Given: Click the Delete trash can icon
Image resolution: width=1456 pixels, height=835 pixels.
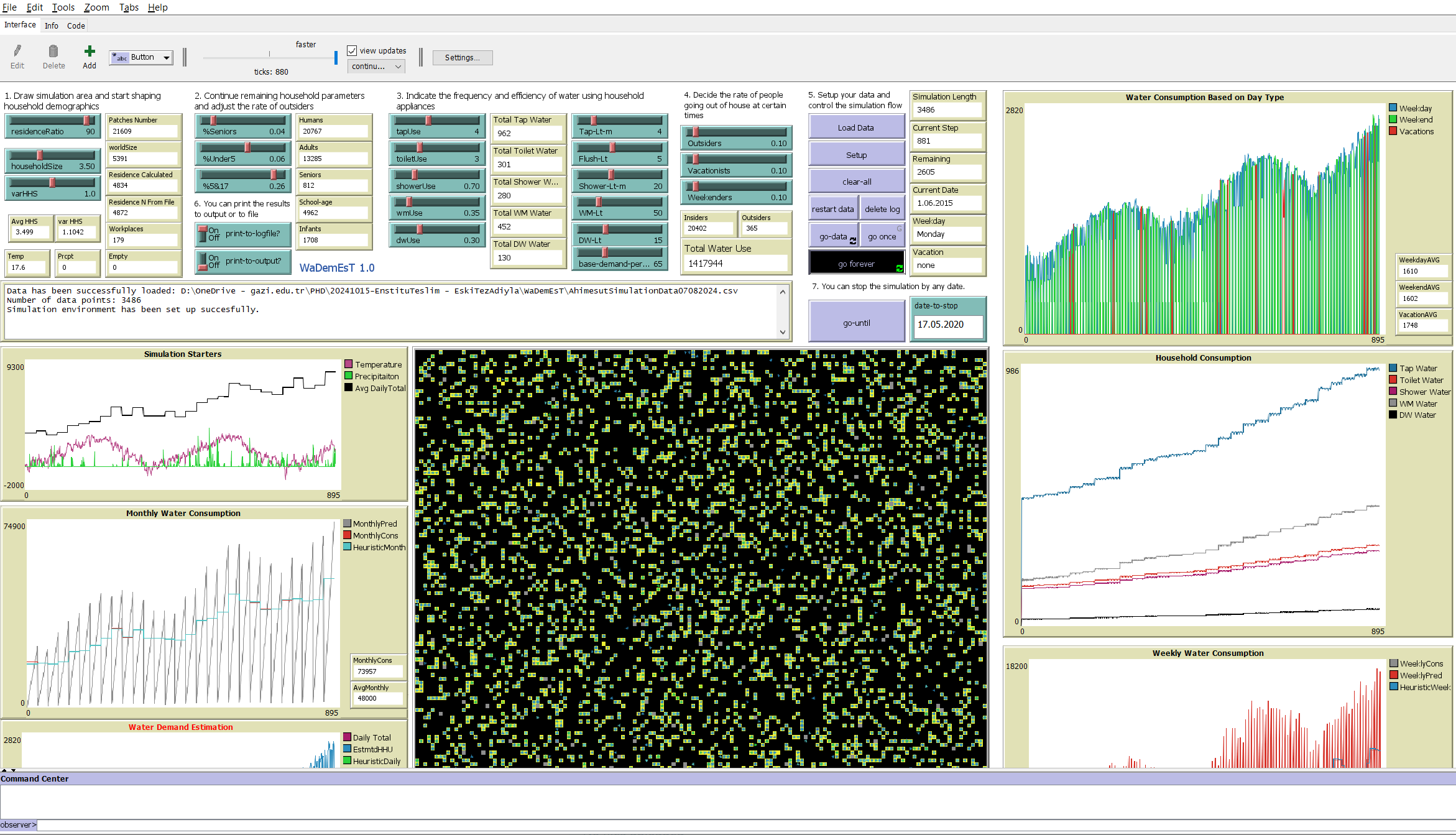Looking at the screenshot, I should pos(53,51).
